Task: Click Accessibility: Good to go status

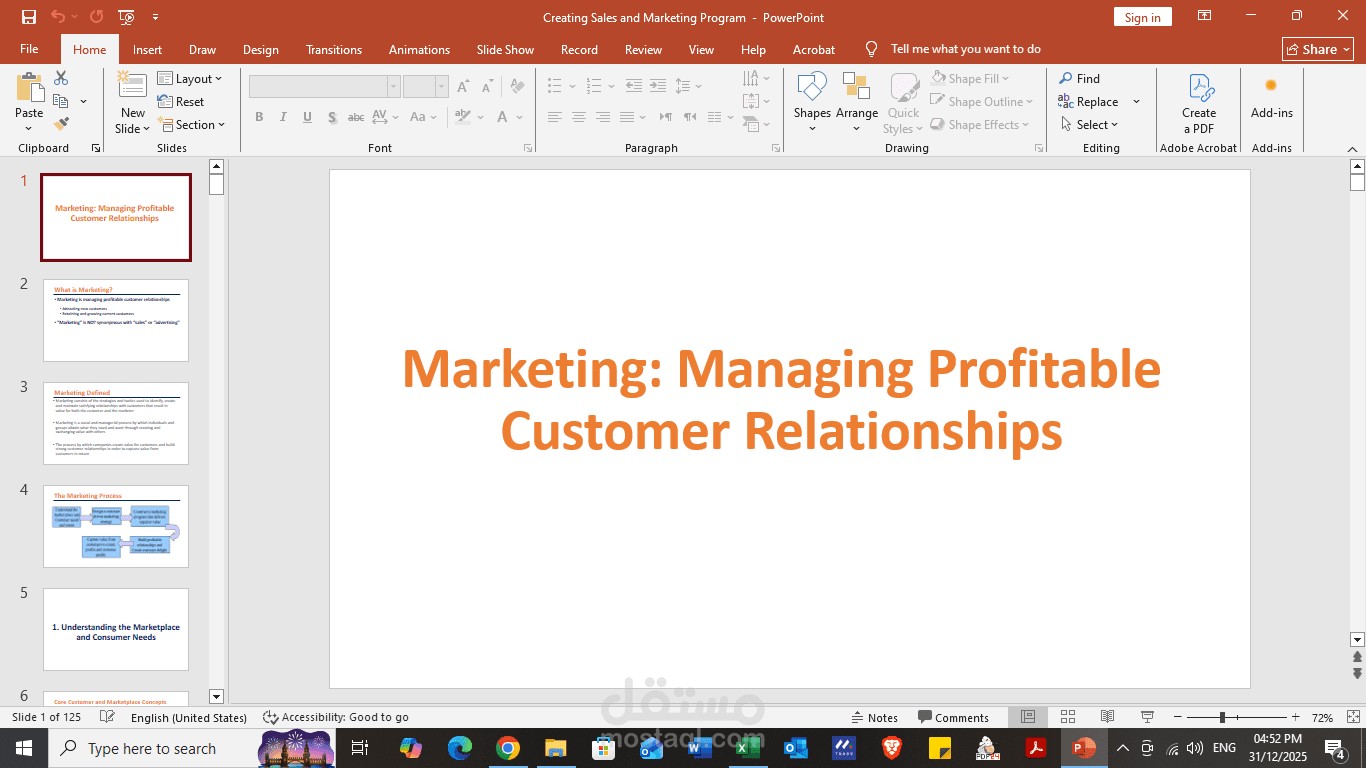Action: [336, 717]
